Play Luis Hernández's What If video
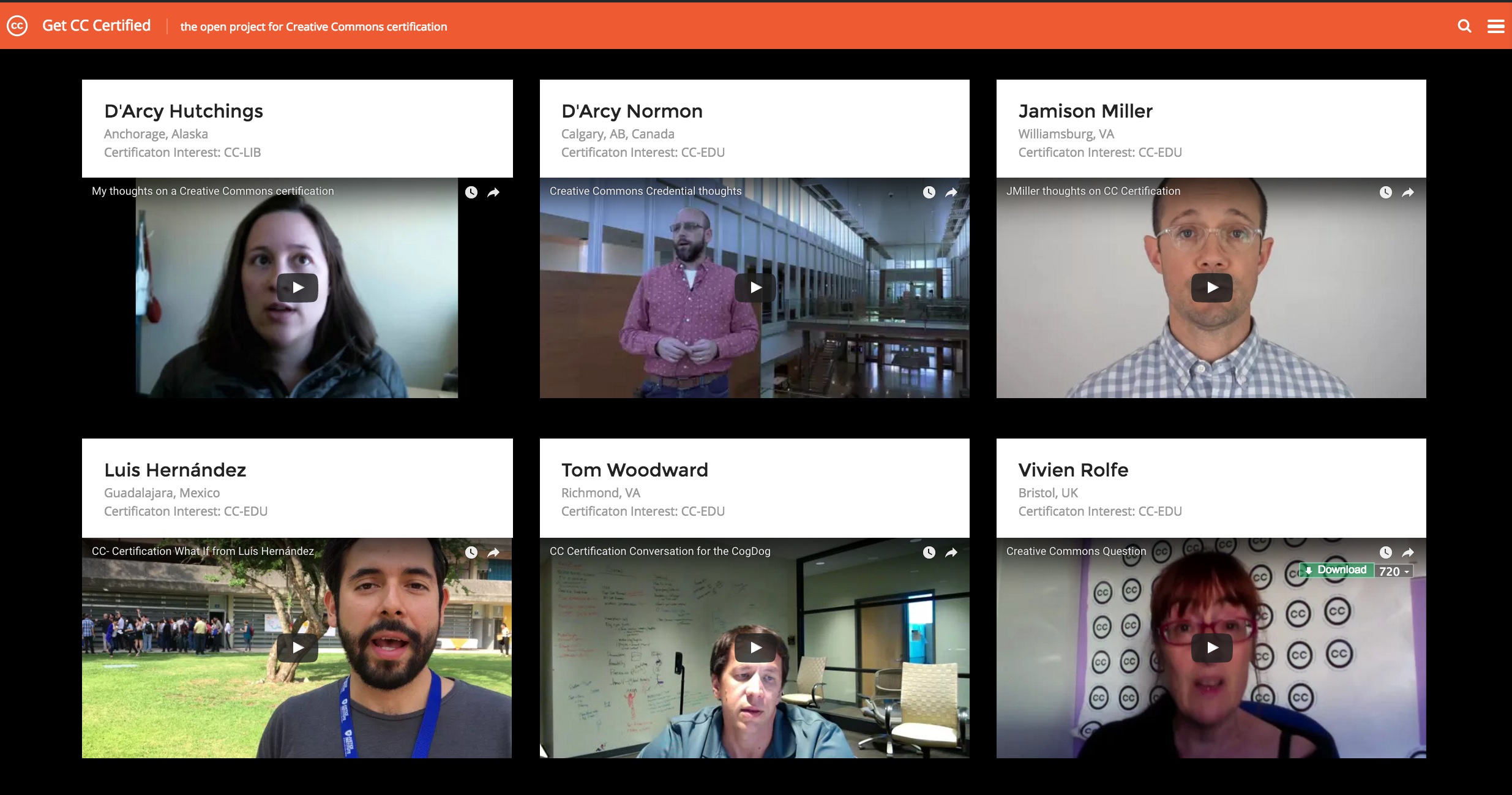The image size is (1512, 795). [297, 647]
